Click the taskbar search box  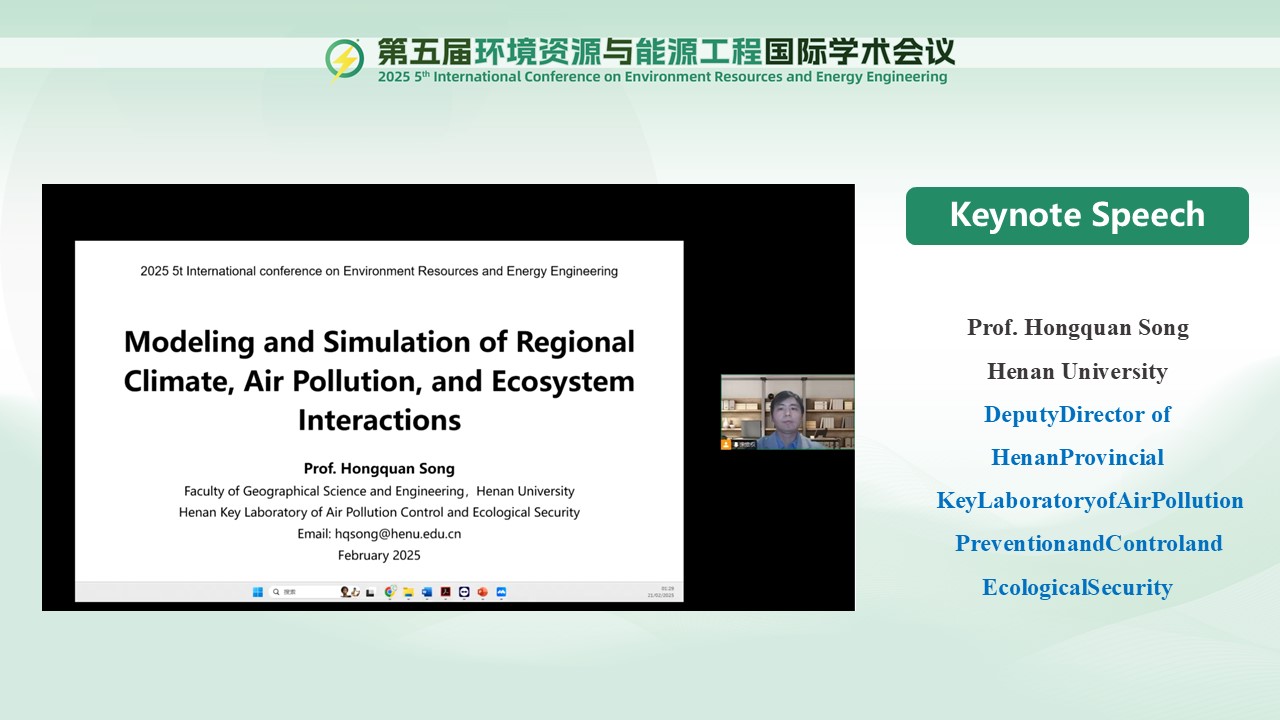[x=300, y=592]
